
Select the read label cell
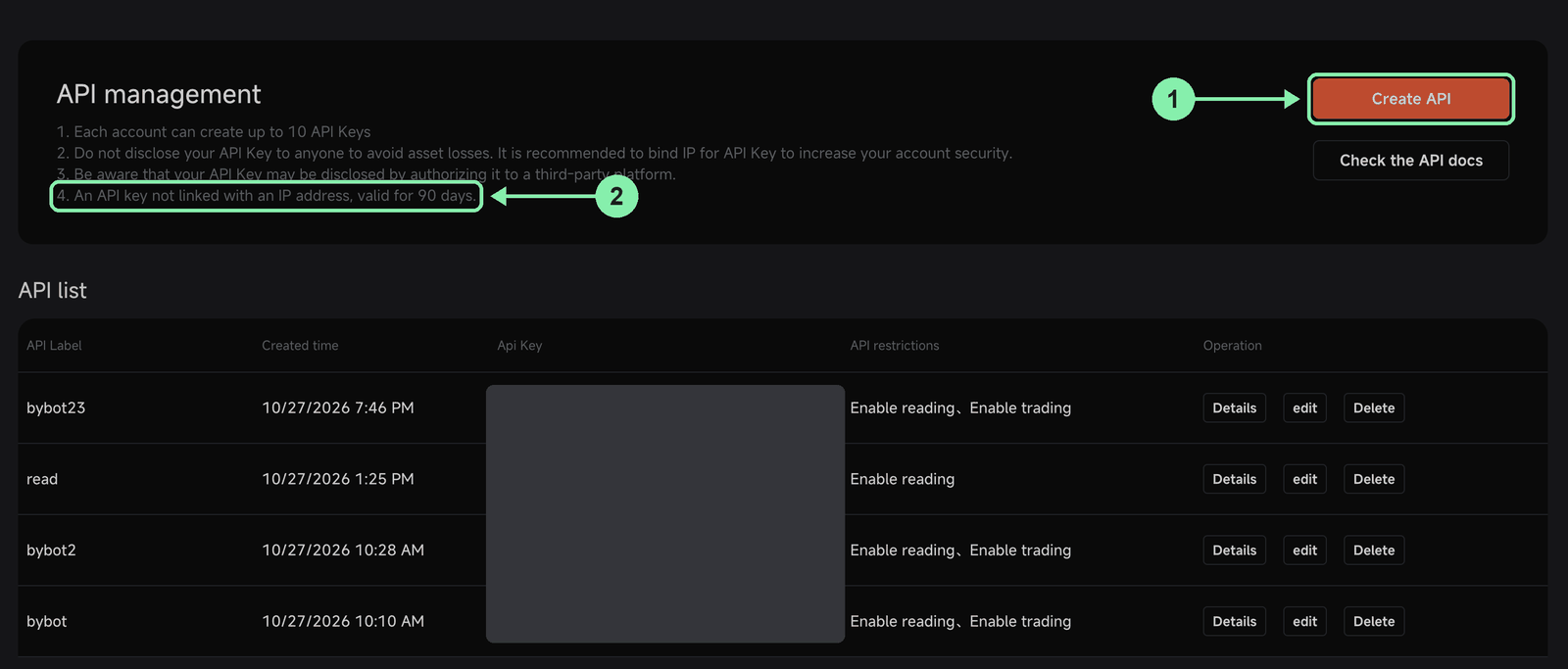(x=42, y=479)
